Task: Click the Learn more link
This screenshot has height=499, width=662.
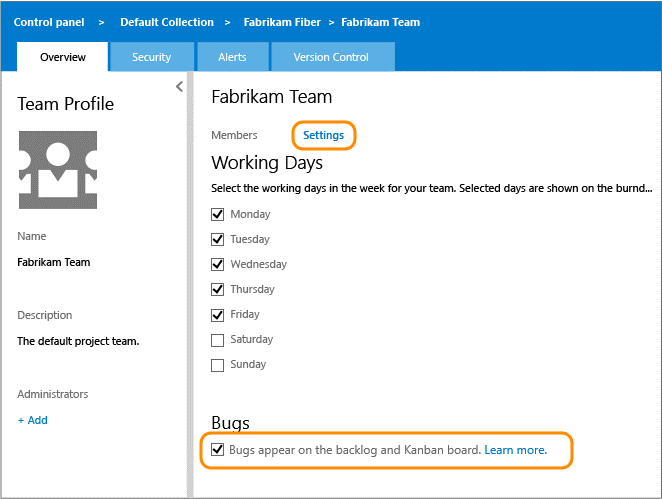Action: click(515, 450)
